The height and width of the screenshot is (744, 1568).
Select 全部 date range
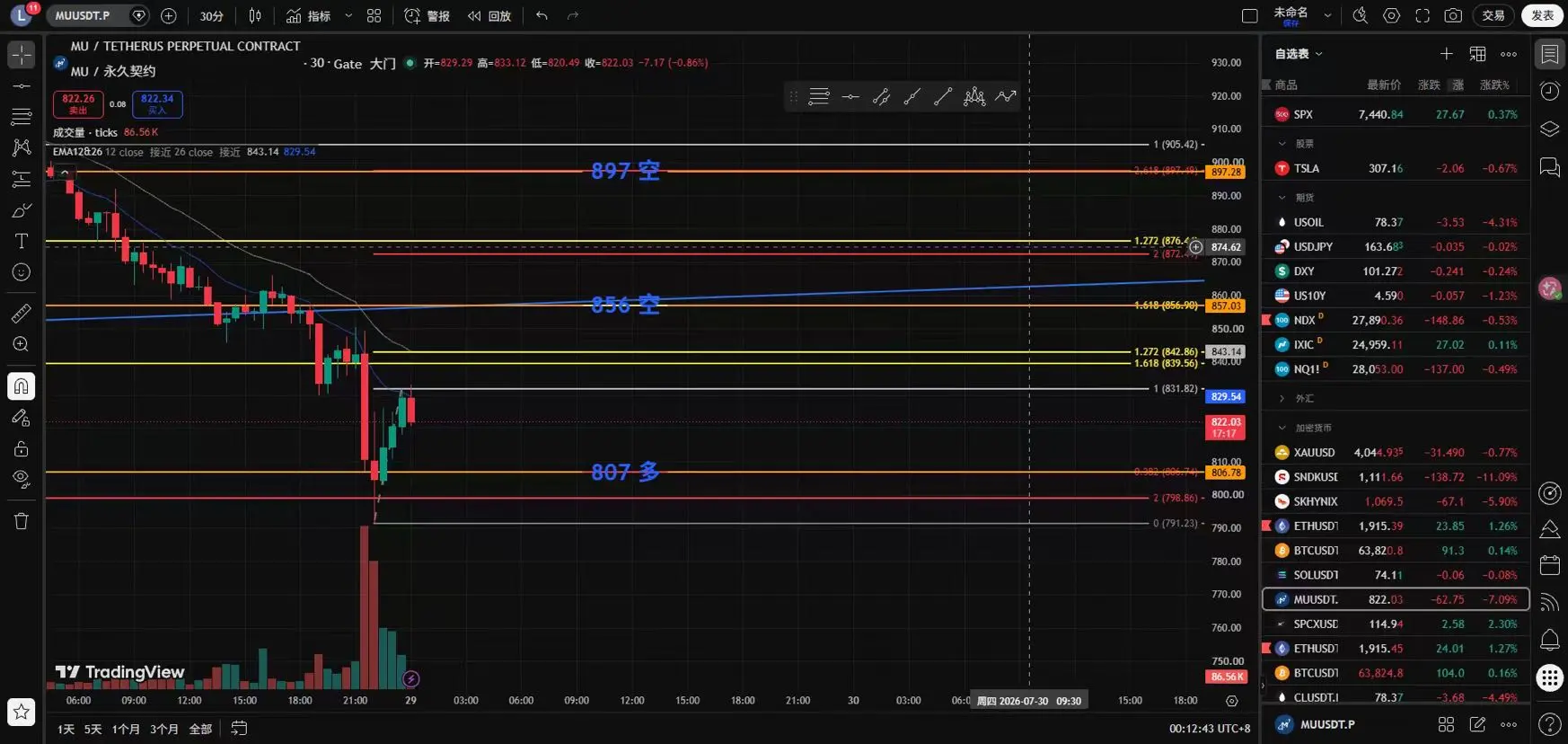click(200, 729)
